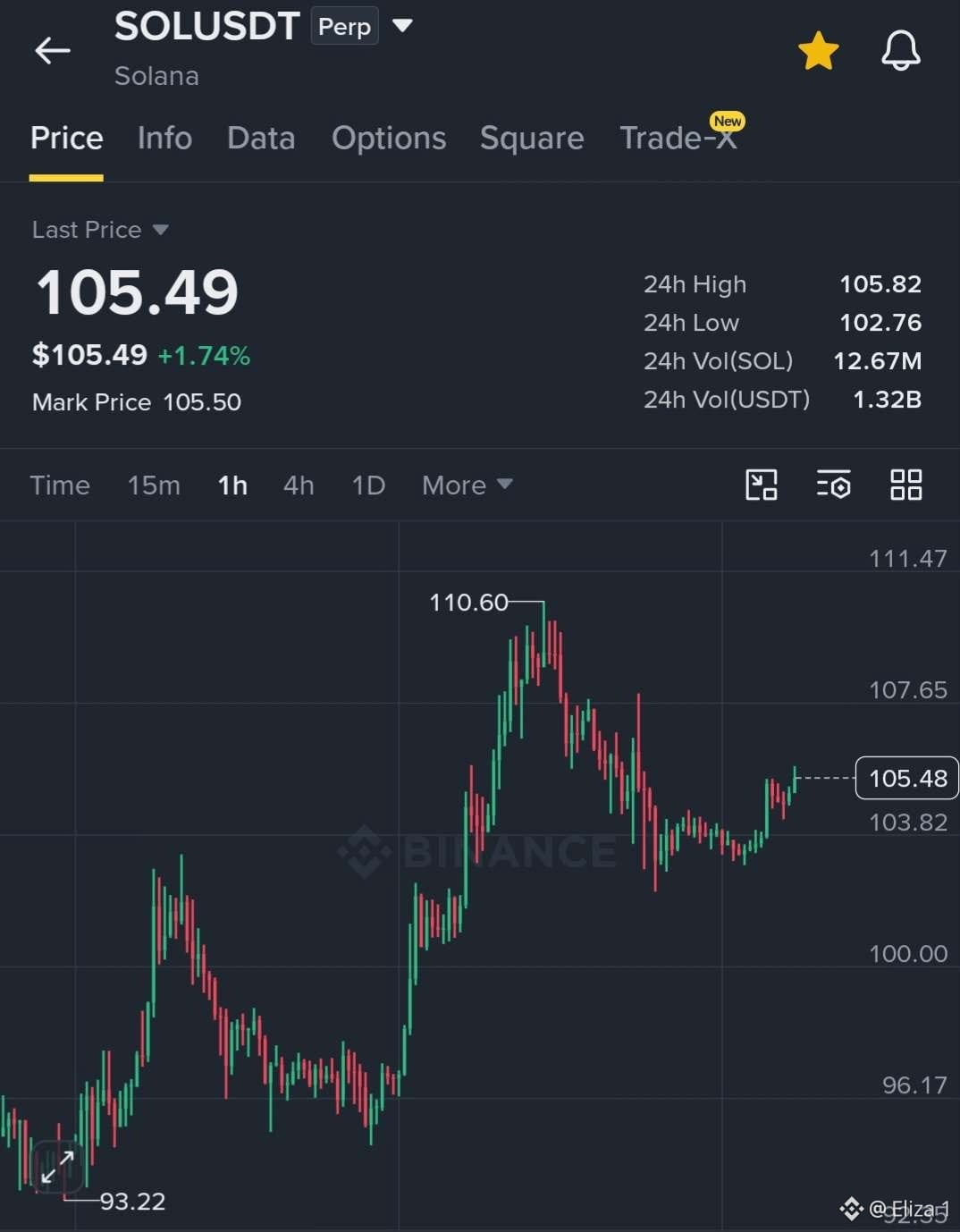Open the grid layout icon

click(905, 485)
